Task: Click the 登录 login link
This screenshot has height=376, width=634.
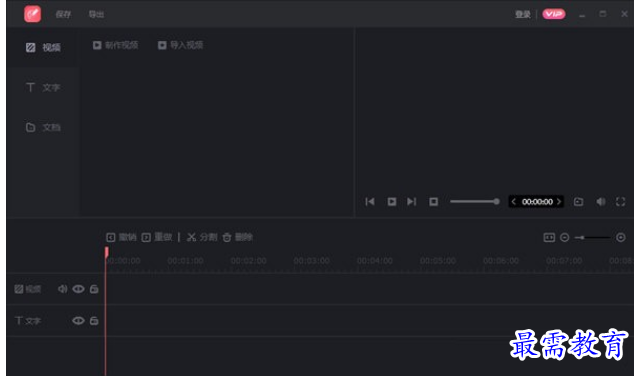Action: pos(522,15)
